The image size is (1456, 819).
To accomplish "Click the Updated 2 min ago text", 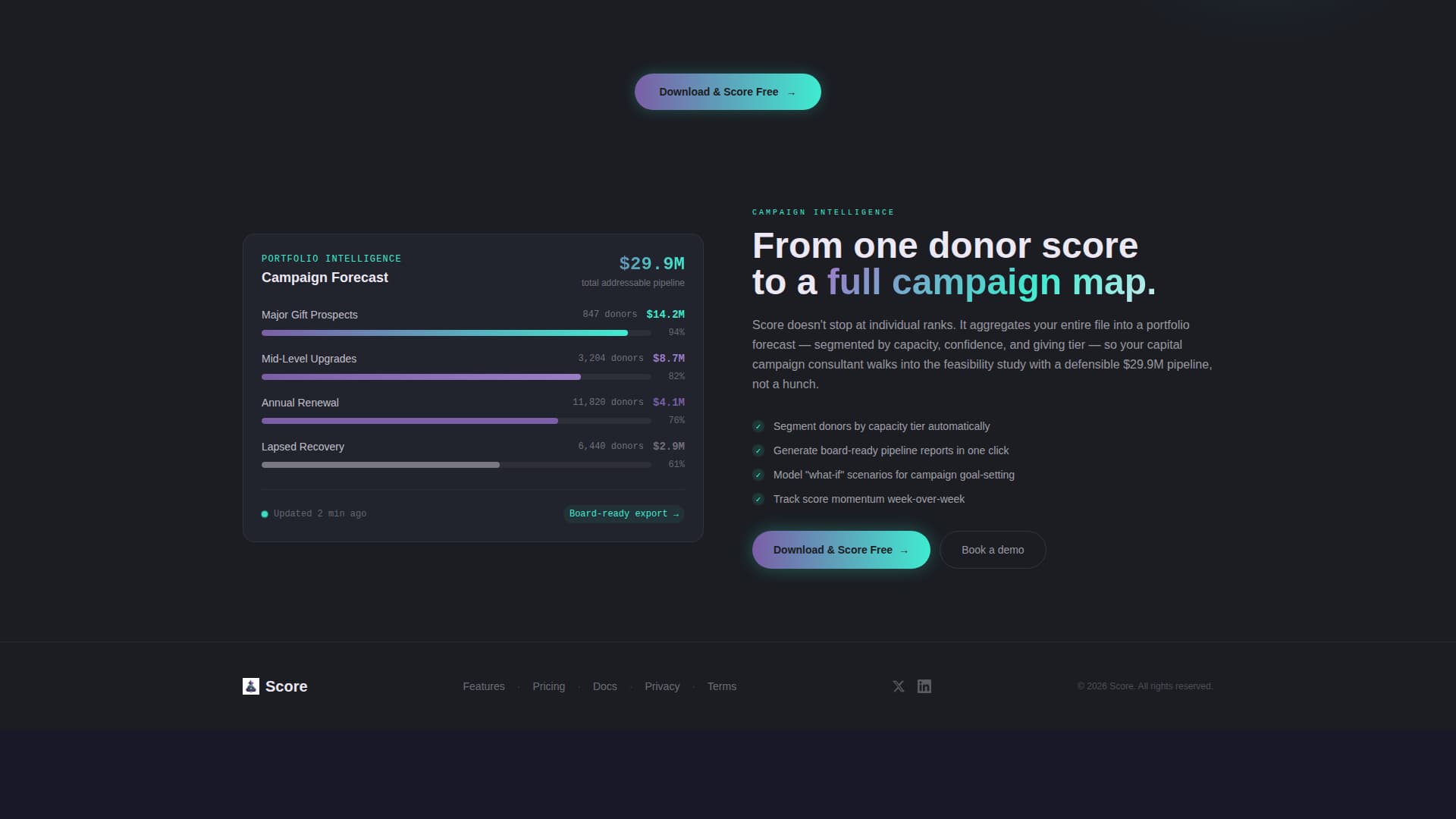I will click(320, 513).
